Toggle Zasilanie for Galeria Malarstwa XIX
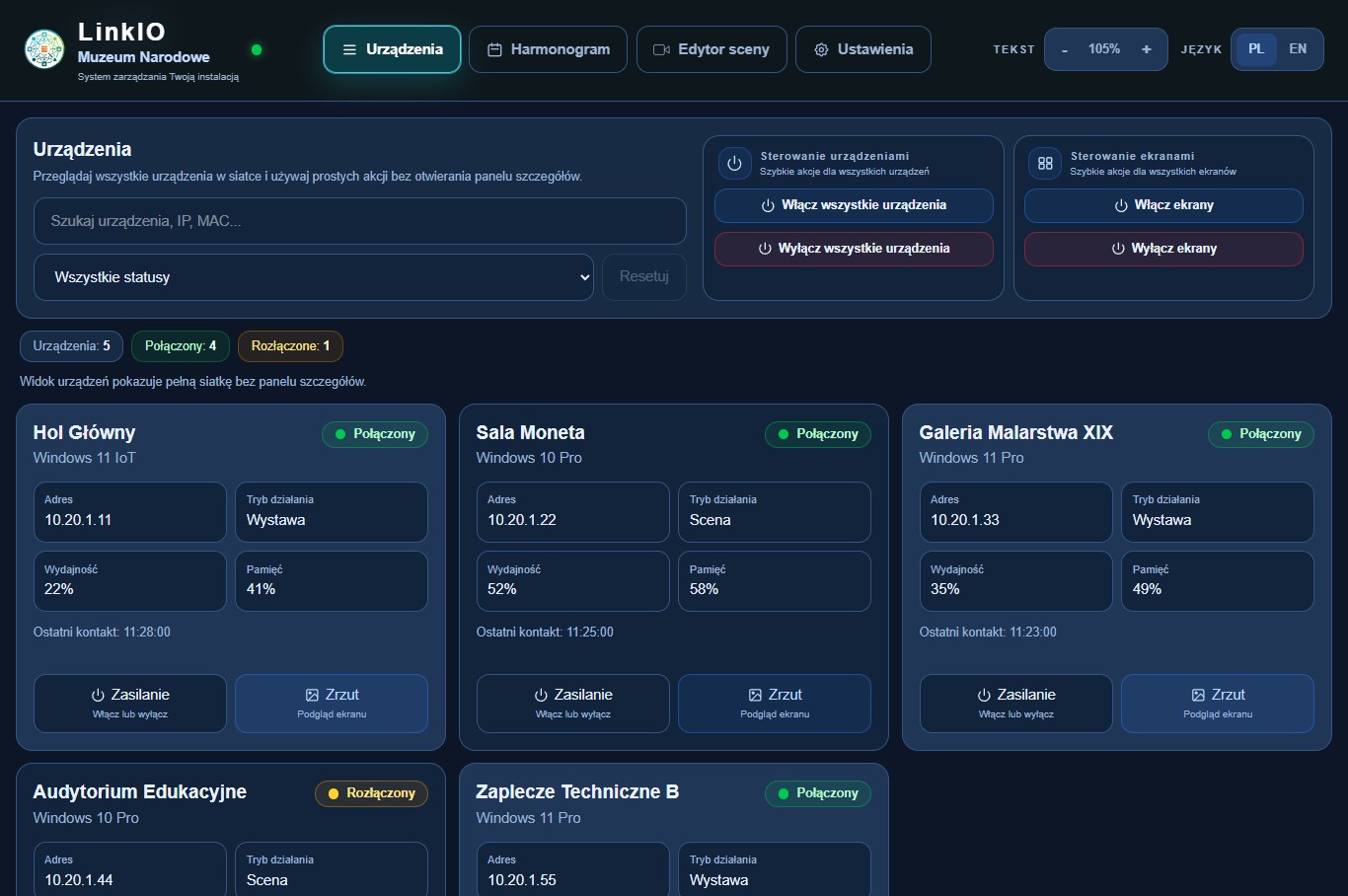The height and width of the screenshot is (896, 1348). [1016, 704]
